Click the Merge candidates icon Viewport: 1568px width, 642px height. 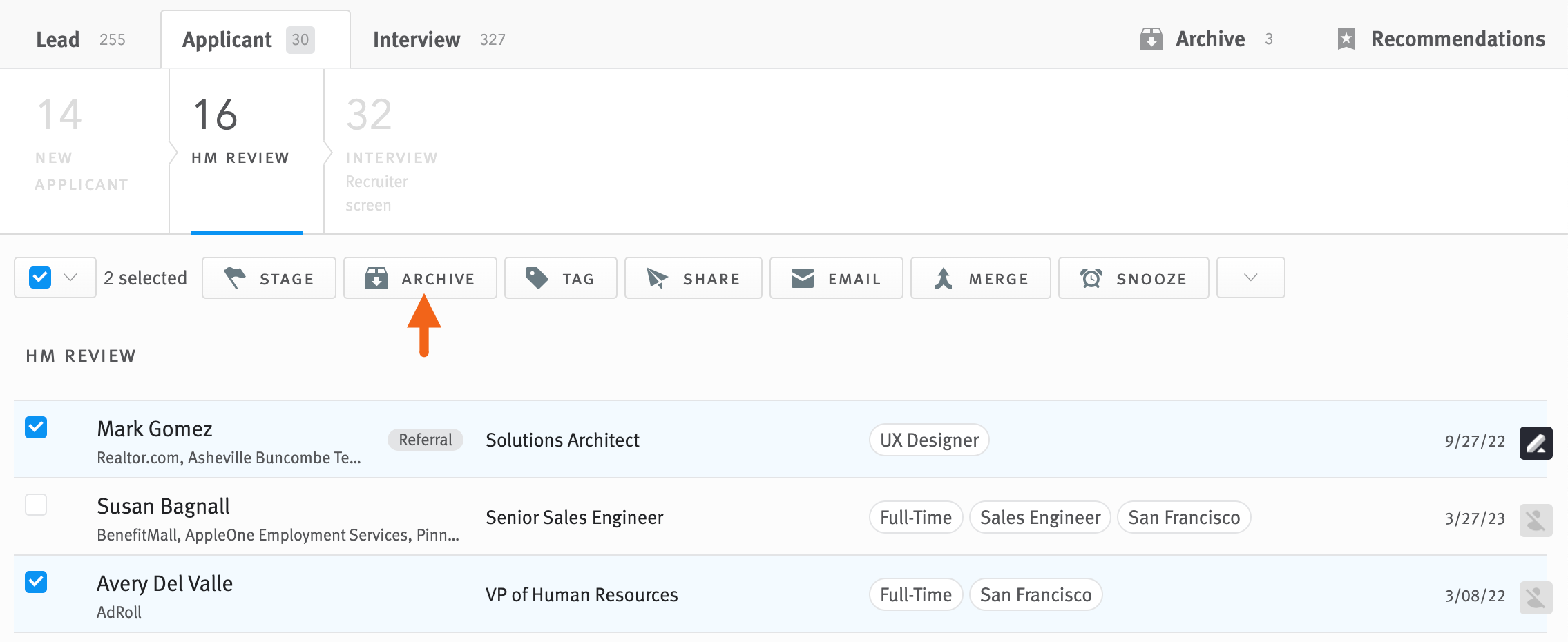click(x=944, y=278)
